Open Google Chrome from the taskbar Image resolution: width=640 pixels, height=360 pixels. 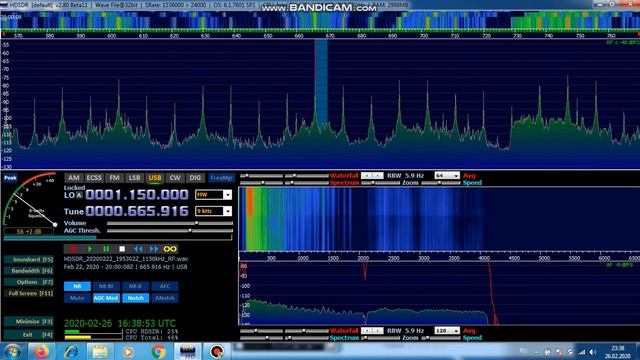158,351
